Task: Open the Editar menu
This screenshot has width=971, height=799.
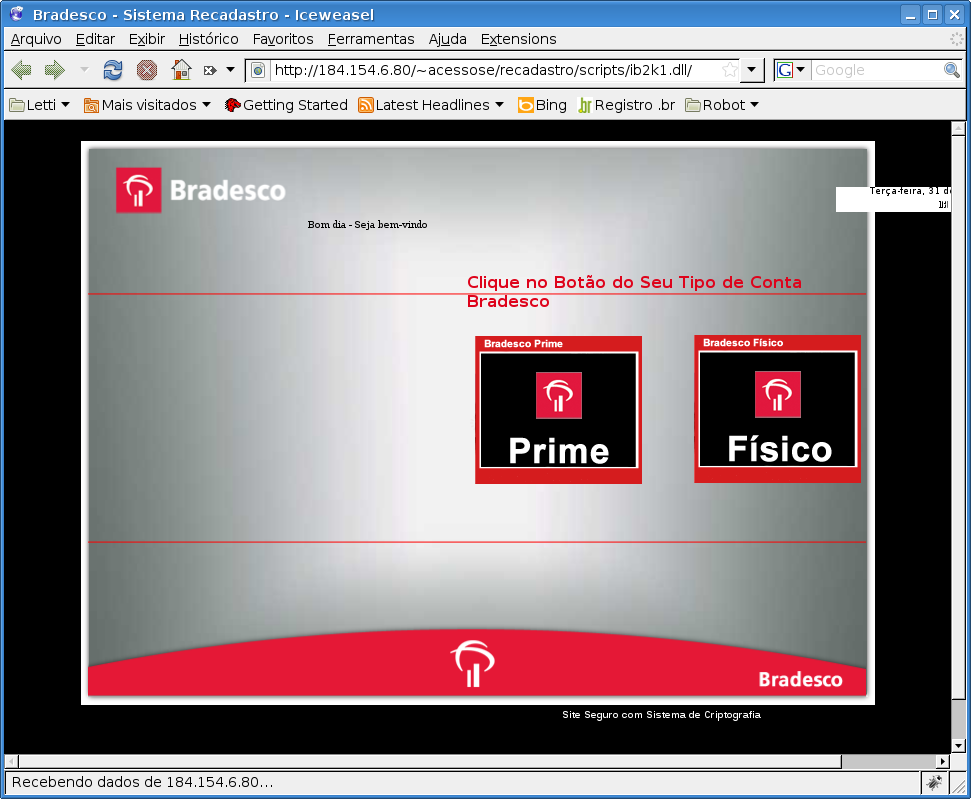Action: [x=95, y=39]
